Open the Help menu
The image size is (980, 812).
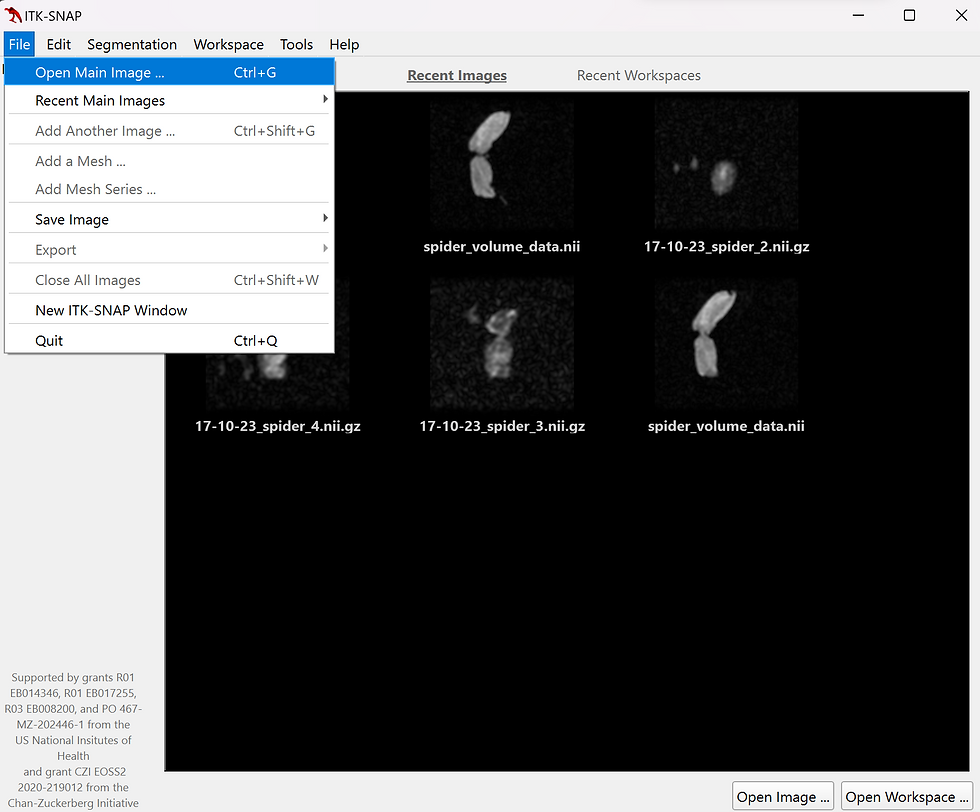[x=344, y=44]
